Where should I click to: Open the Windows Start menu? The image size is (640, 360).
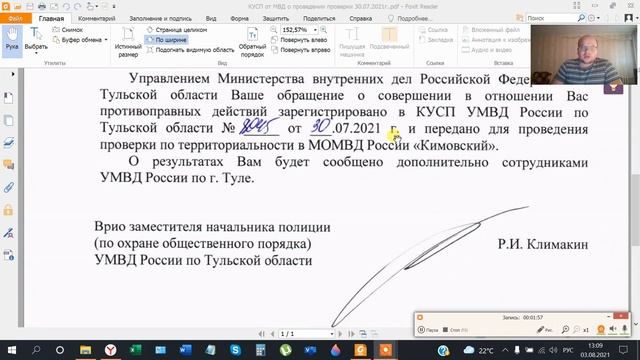point(12,350)
